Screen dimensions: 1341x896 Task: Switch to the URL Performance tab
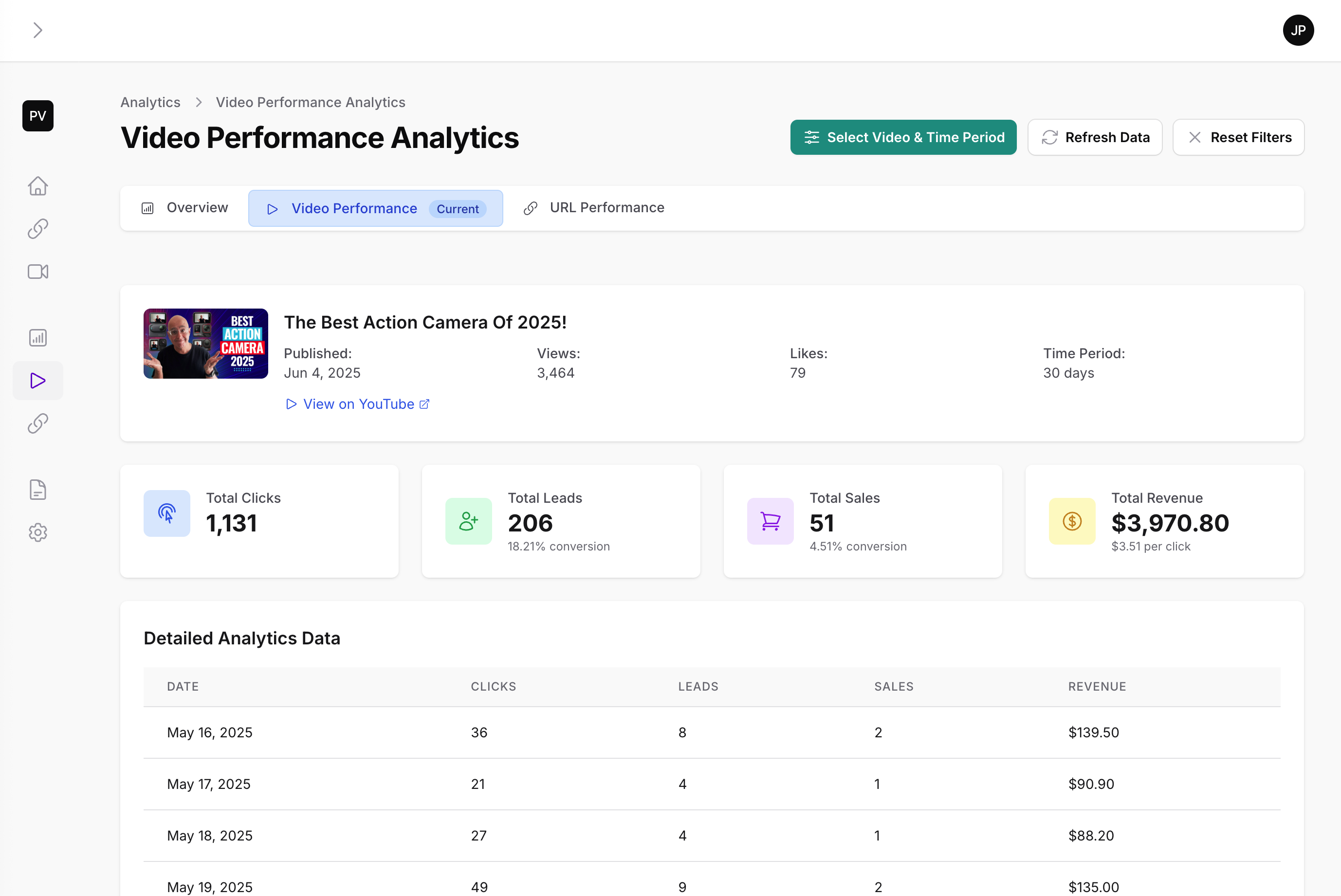594,208
